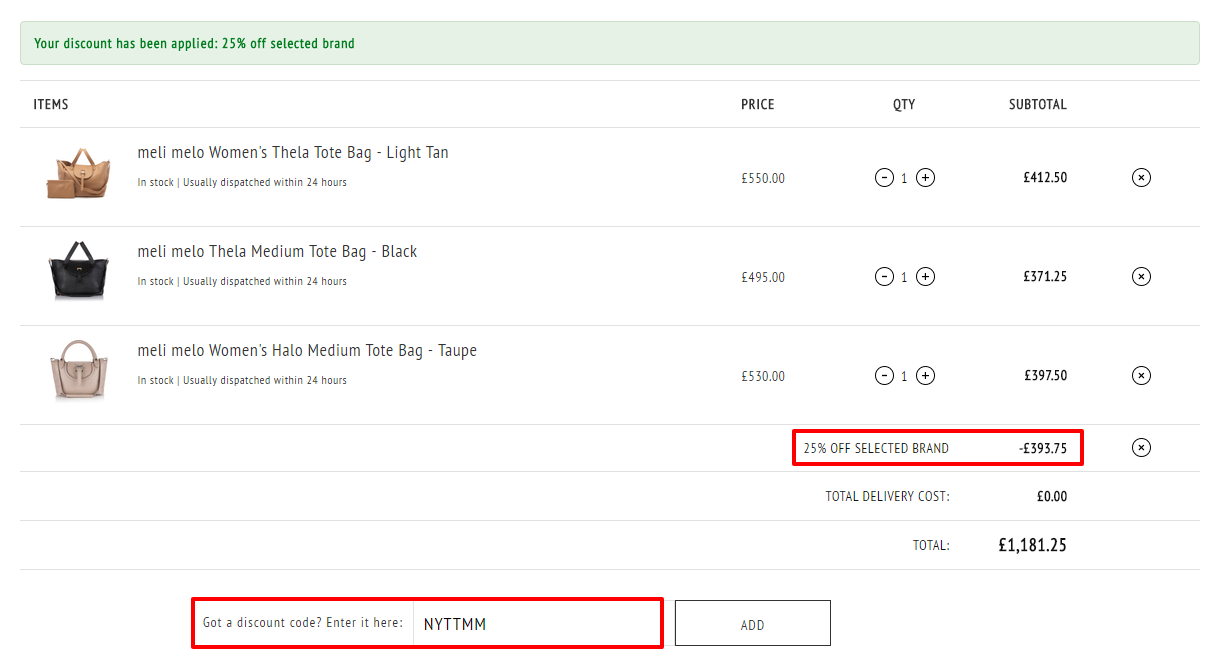The height and width of the screenshot is (658, 1214).
Task: Select the £1,181.25 total amount
Action: [1033, 546]
